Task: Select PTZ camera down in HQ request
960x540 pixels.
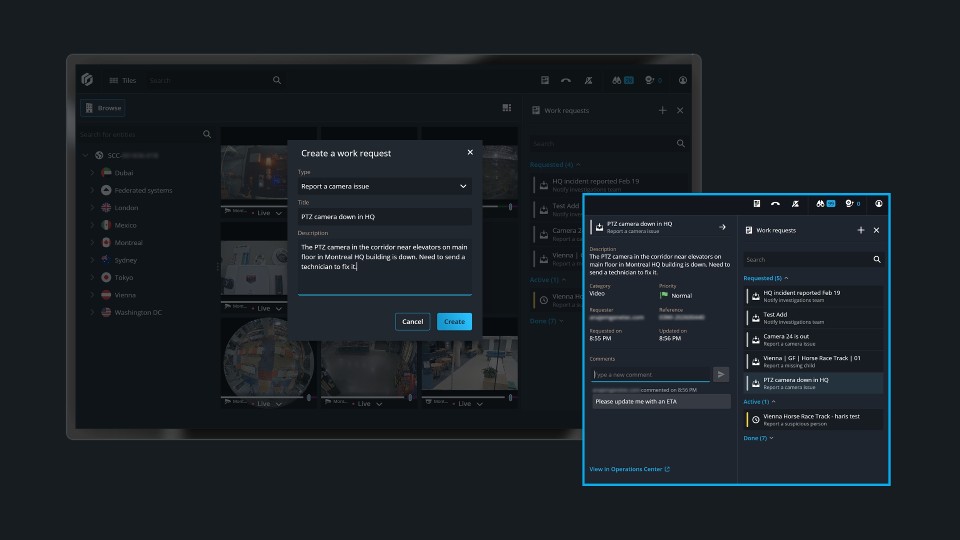Action: point(814,383)
